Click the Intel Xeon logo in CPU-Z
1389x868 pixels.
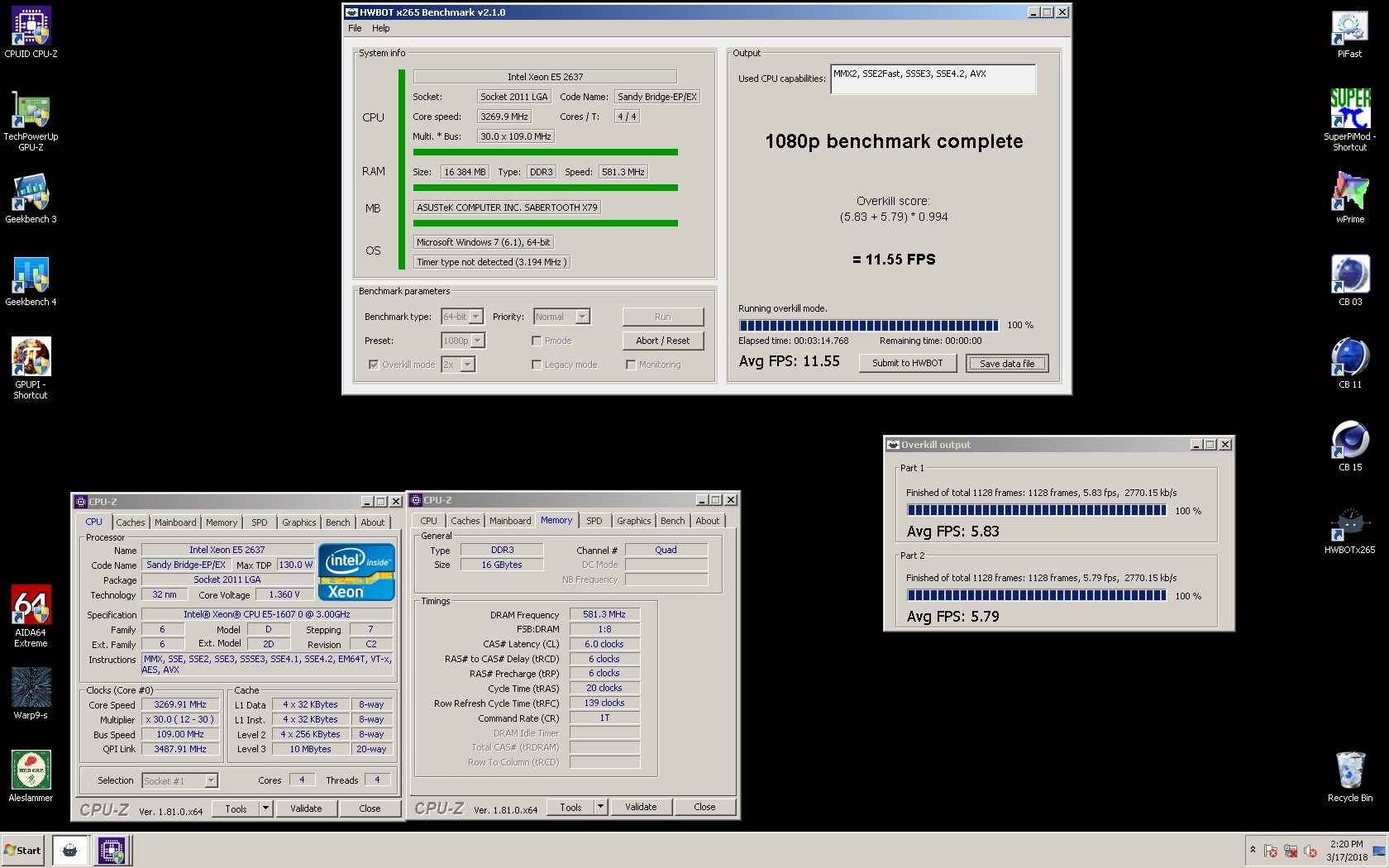click(356, 571)
